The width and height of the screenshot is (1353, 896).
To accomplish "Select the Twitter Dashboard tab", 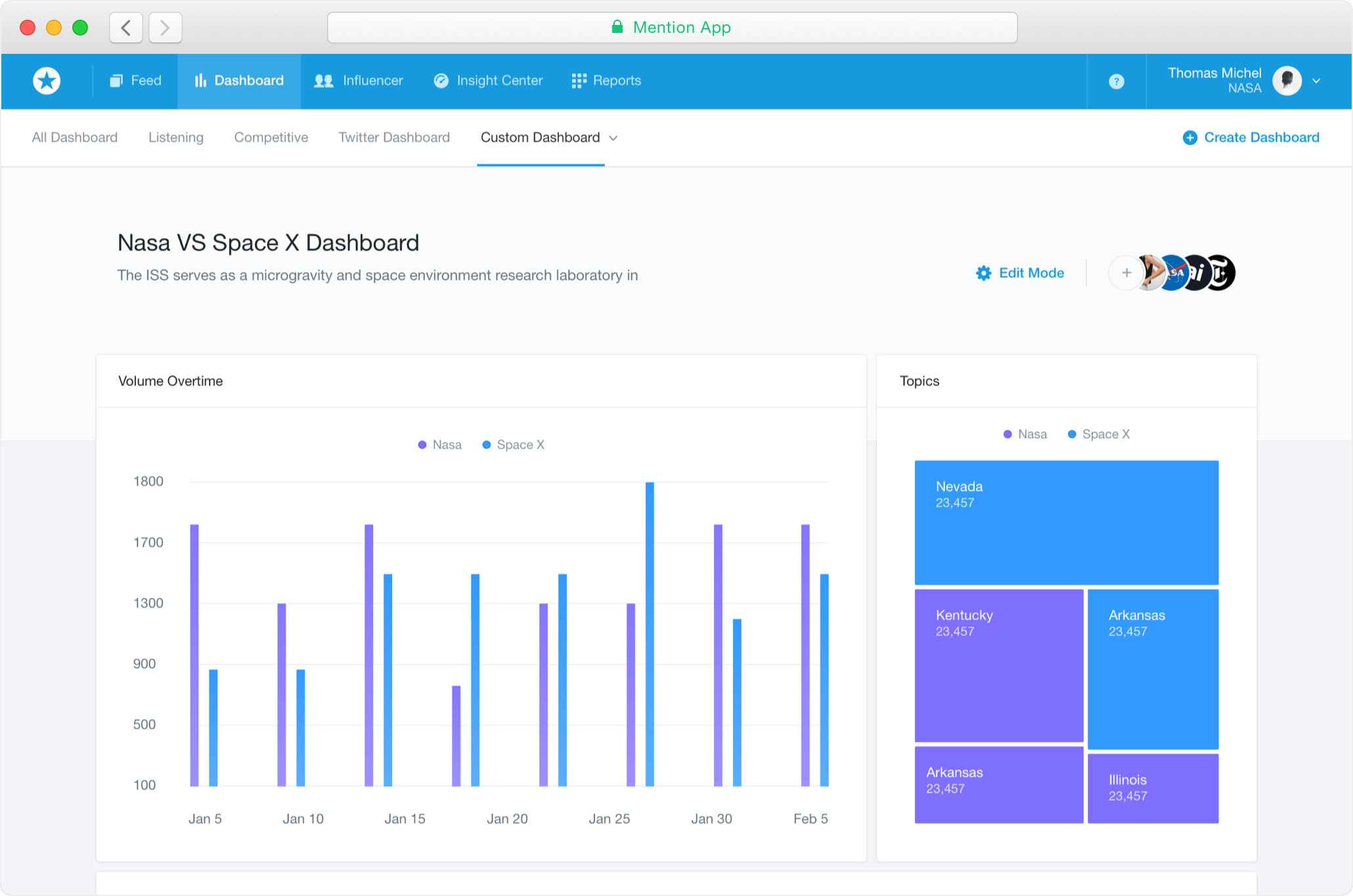I will 393,137.
